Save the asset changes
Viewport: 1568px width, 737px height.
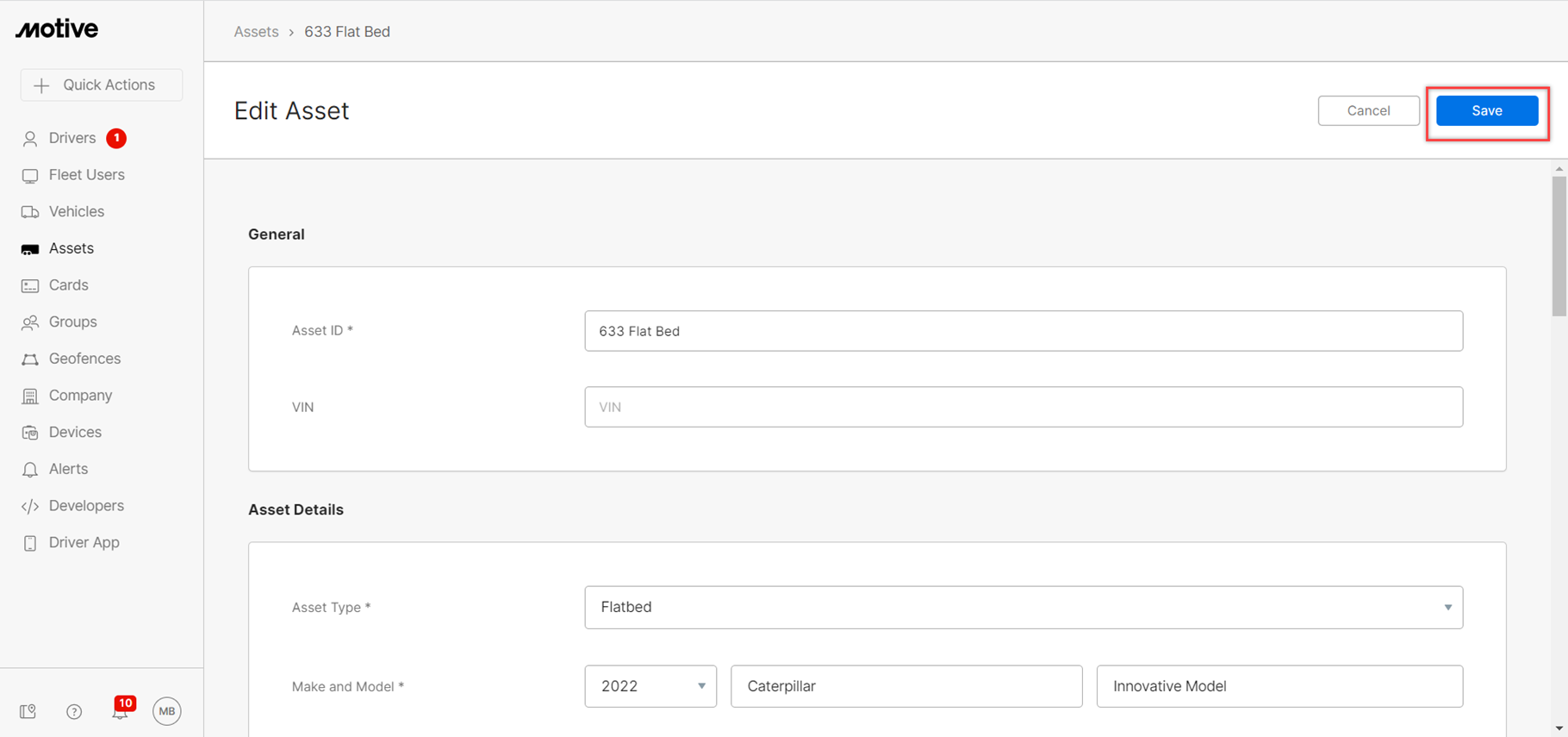click(1487, 111)
